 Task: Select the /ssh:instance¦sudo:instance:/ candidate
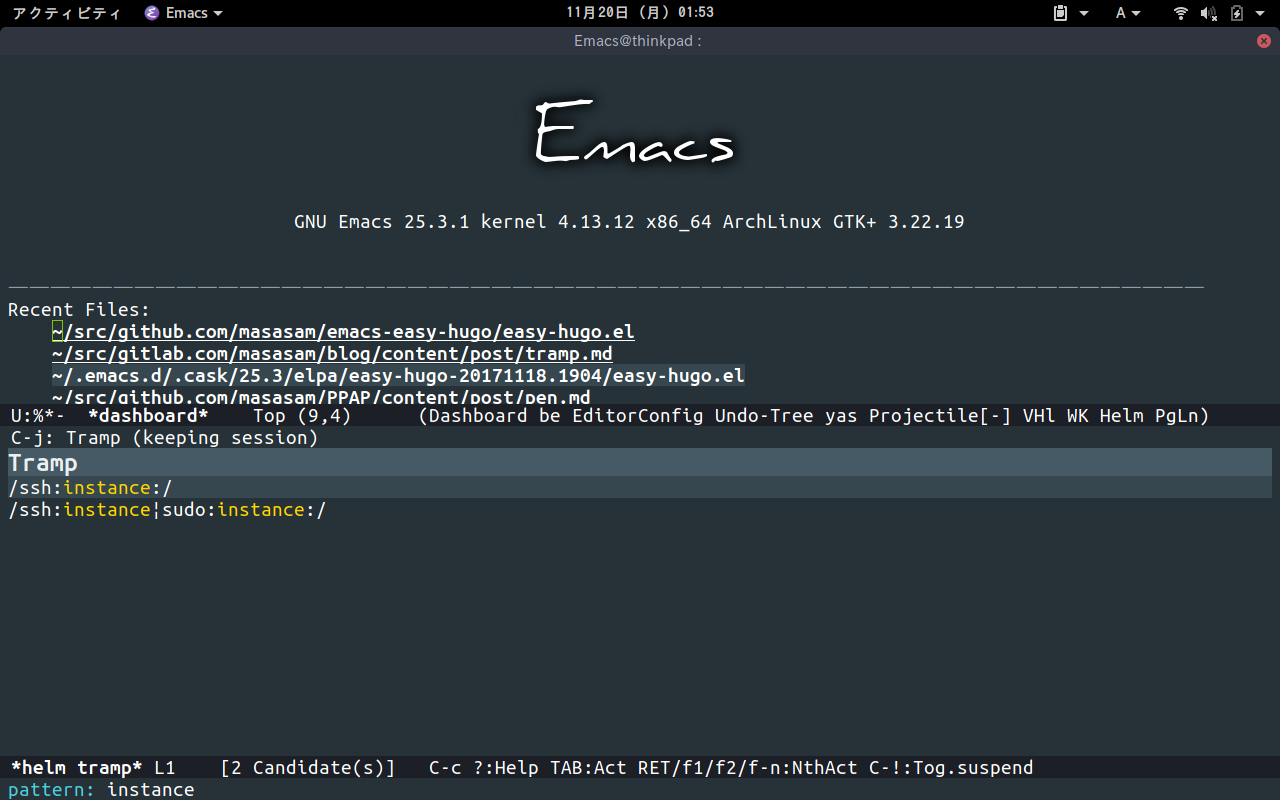click(167, 510)
